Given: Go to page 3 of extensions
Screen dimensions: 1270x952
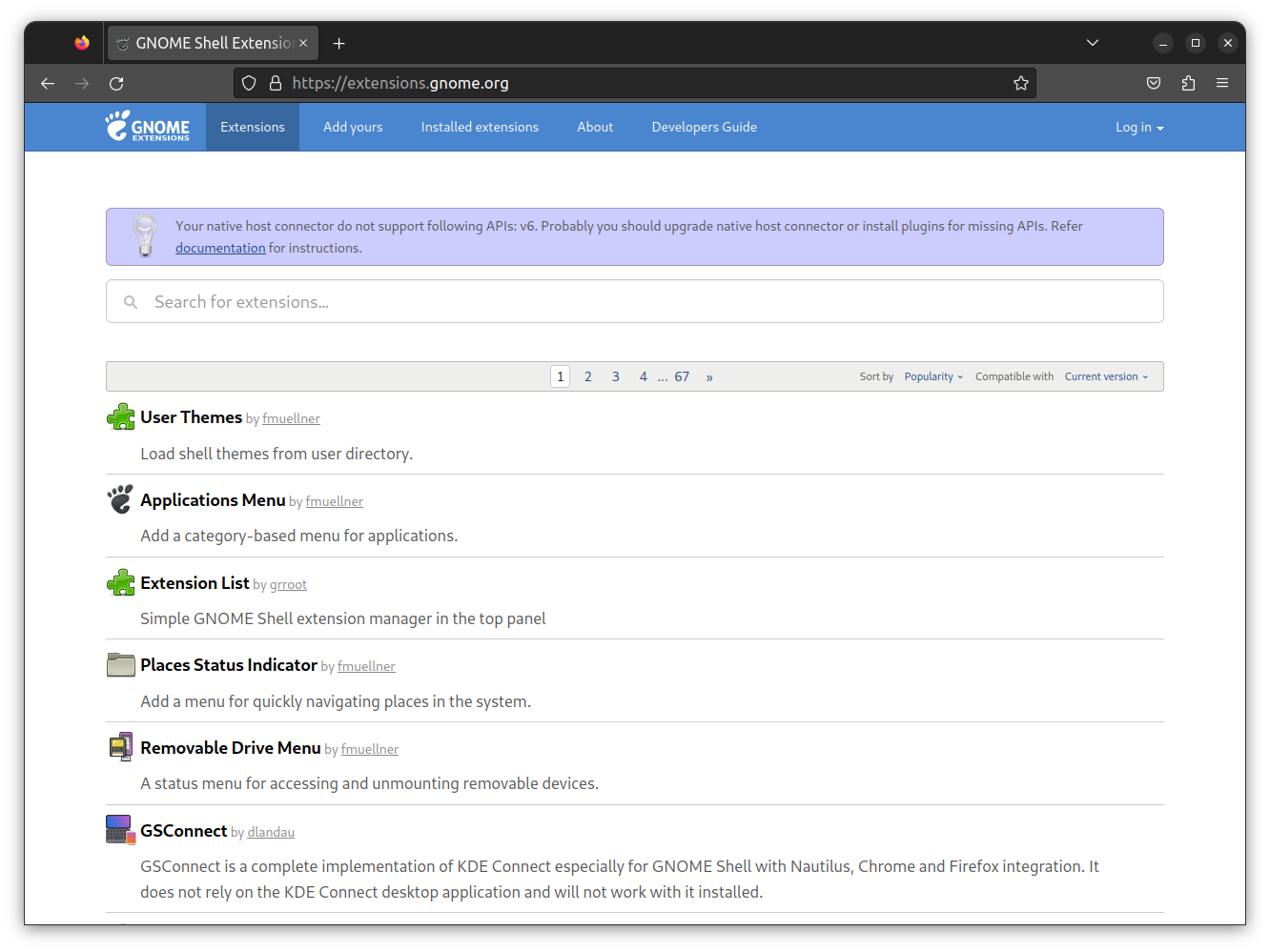Looking at the screenshot, I should click(616, 376).
